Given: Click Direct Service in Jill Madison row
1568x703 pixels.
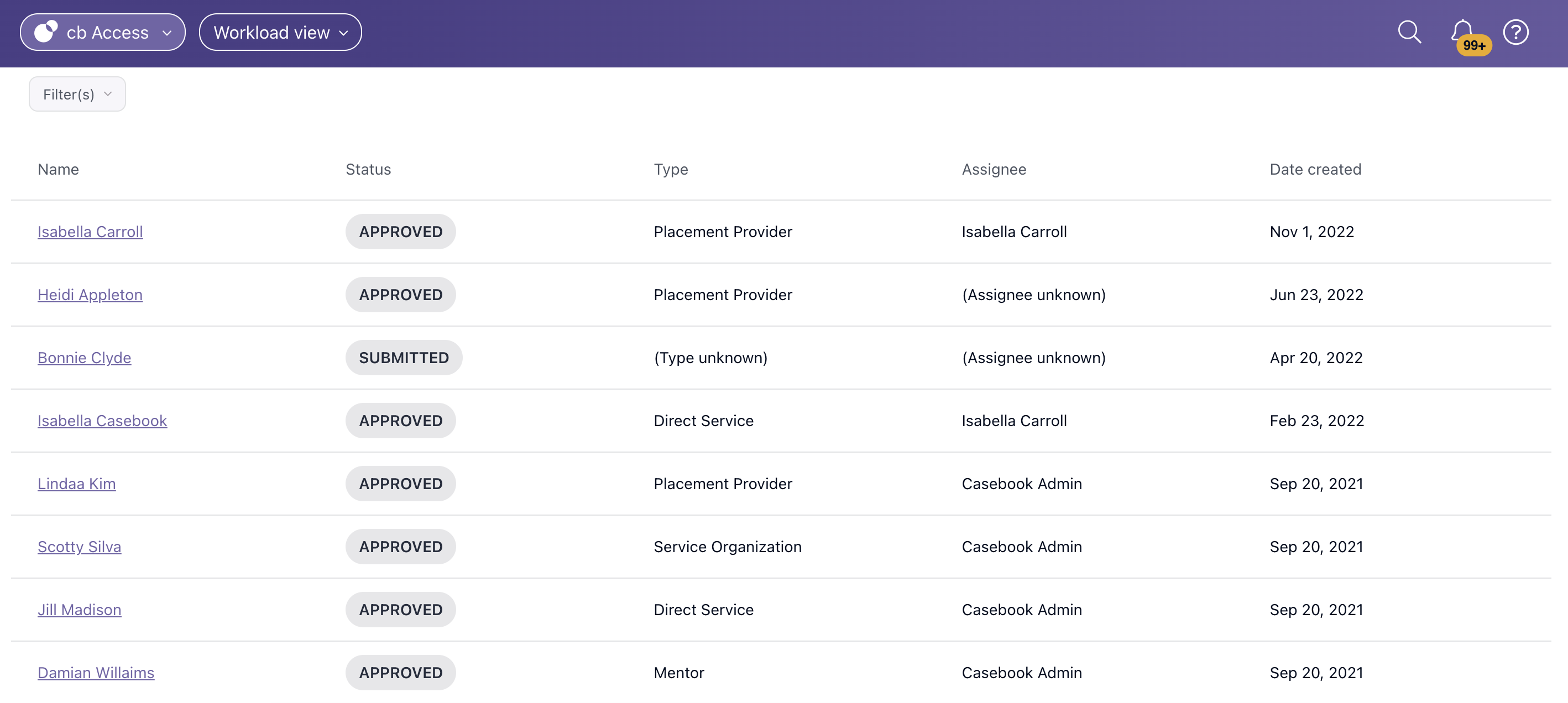Looking at the screenshot, I should click(704, 610).
